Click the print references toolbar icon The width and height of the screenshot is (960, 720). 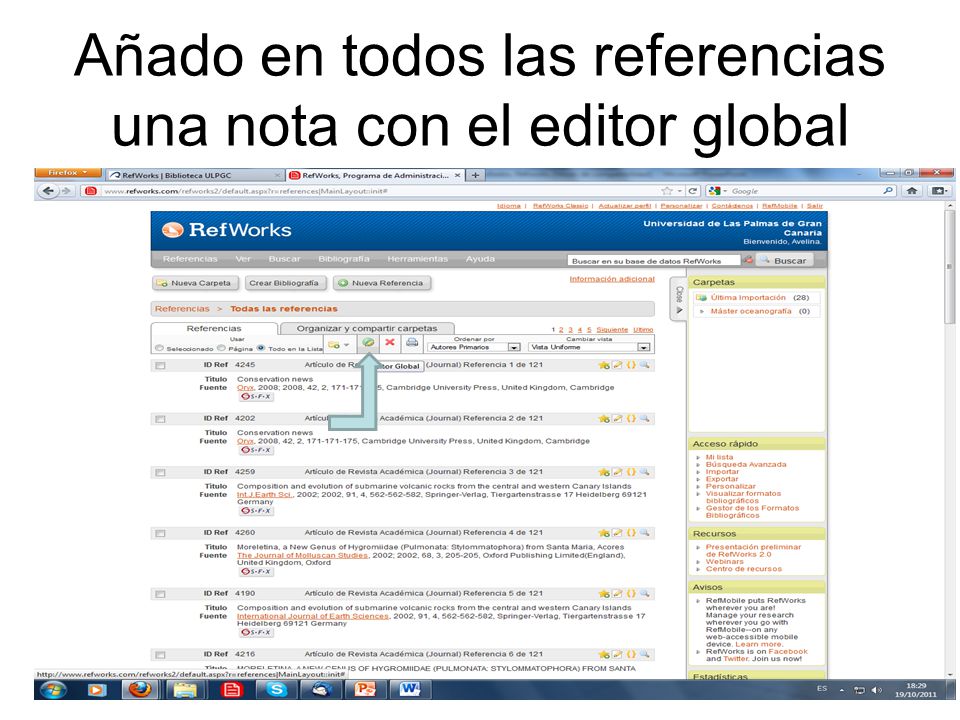[x=412, y=342]
